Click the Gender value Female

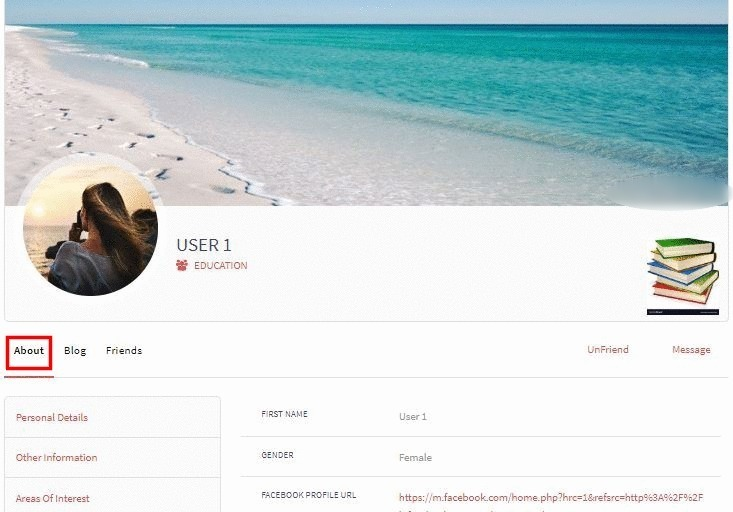tap(415, 457)
